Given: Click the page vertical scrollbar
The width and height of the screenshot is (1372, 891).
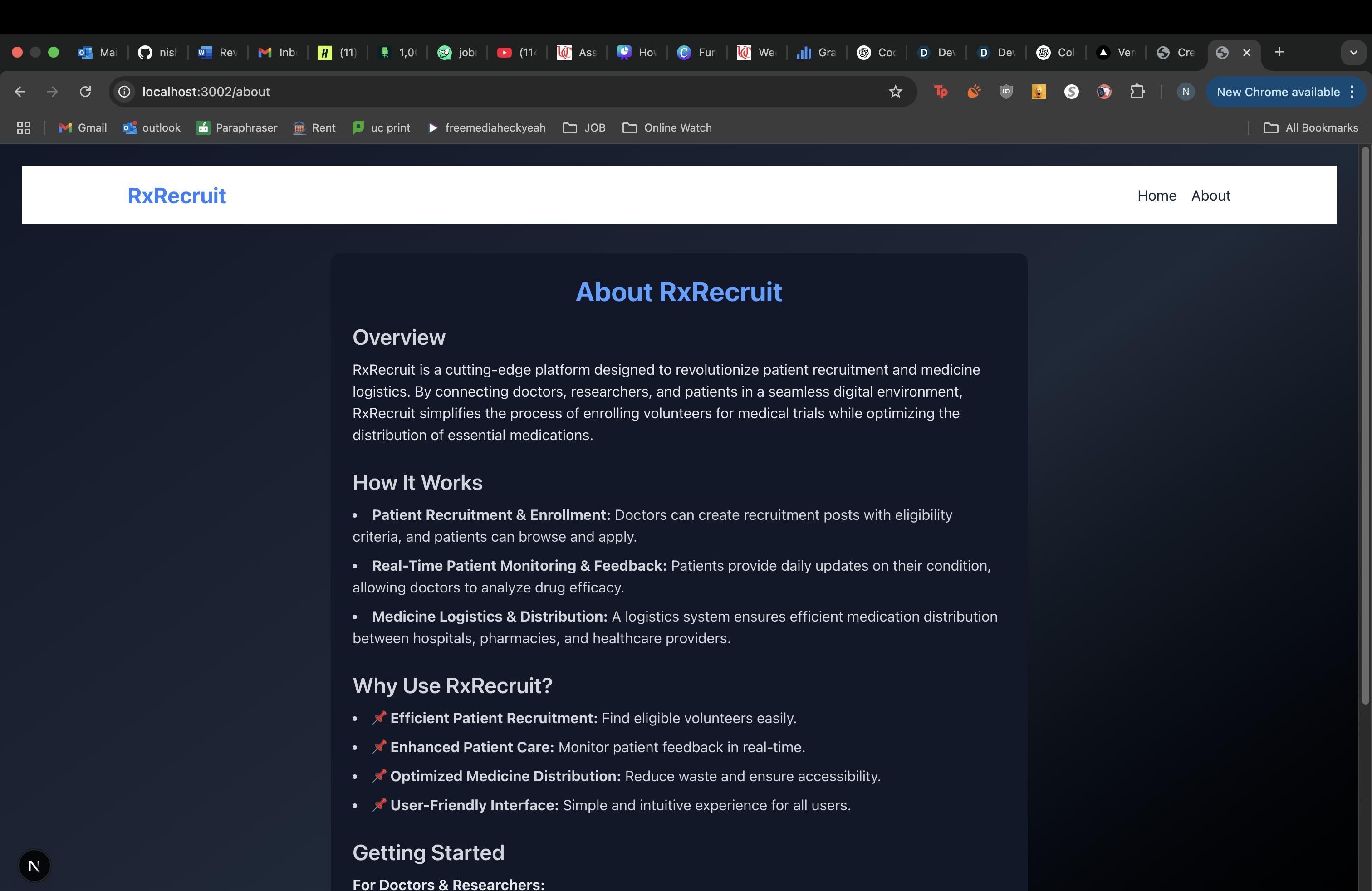Looking at the screenshot, I should [x=1364, y=426].
